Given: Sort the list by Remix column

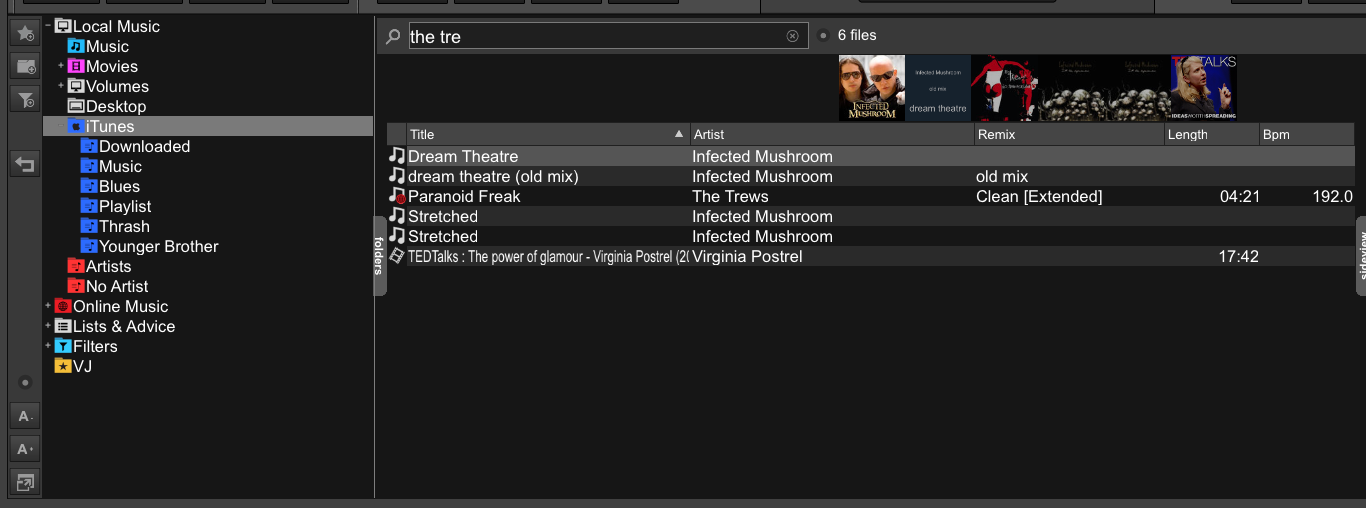Looking at the screenshot, I should click(1069, 134).
